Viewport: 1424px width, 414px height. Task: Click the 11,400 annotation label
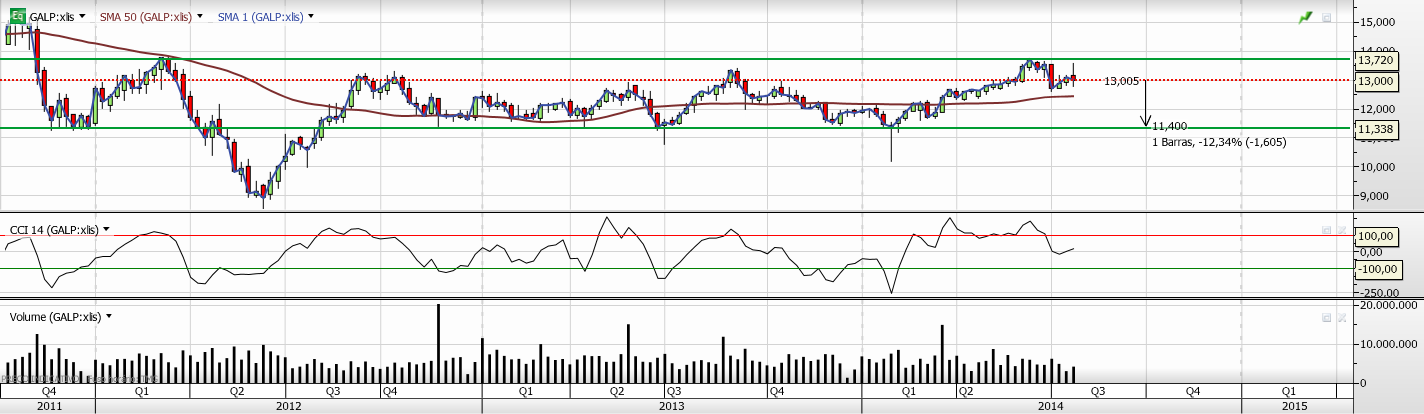[1169, 126]
